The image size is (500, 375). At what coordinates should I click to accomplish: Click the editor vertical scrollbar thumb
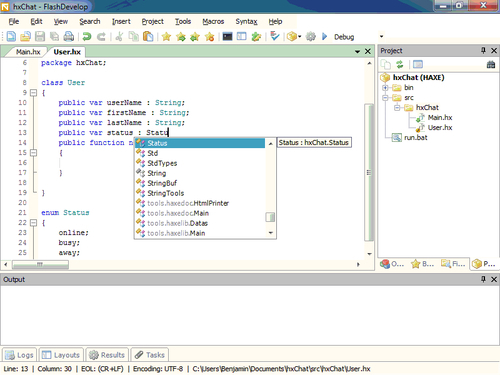point(369,172)
